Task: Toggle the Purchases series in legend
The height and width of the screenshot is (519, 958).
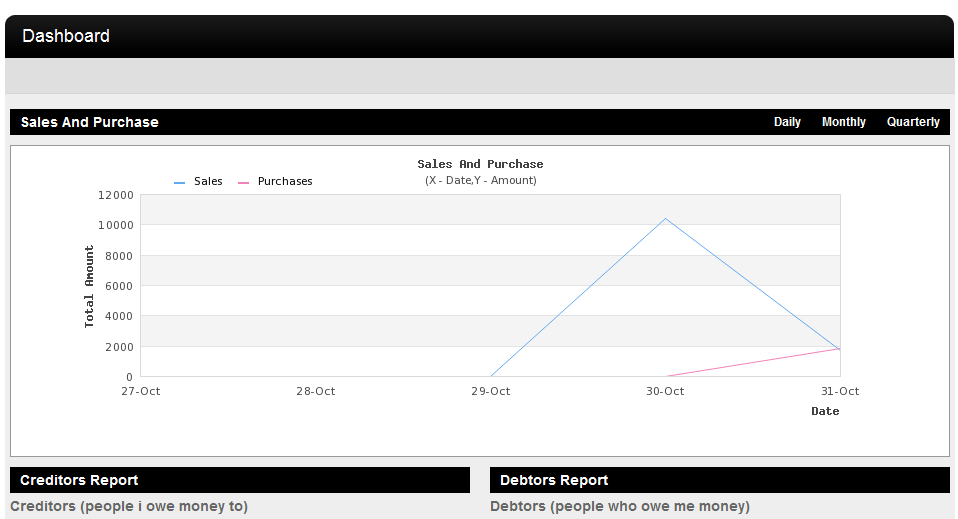Action: pos(285,182)
